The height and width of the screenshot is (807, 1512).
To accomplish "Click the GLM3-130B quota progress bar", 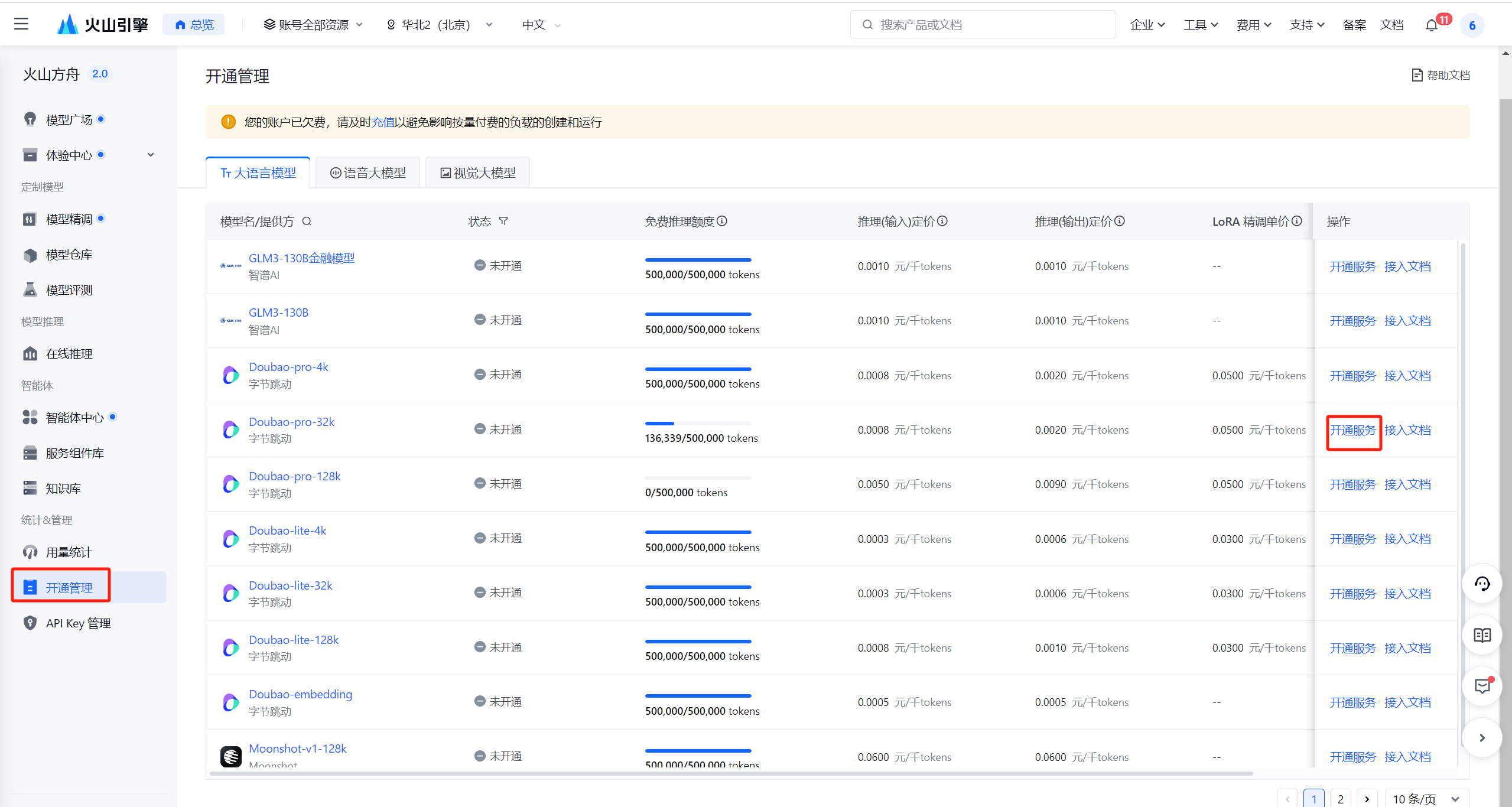I will [698, 314].
